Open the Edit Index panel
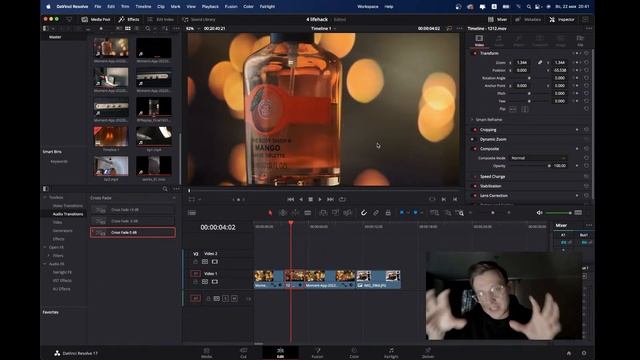 (160, 19)
